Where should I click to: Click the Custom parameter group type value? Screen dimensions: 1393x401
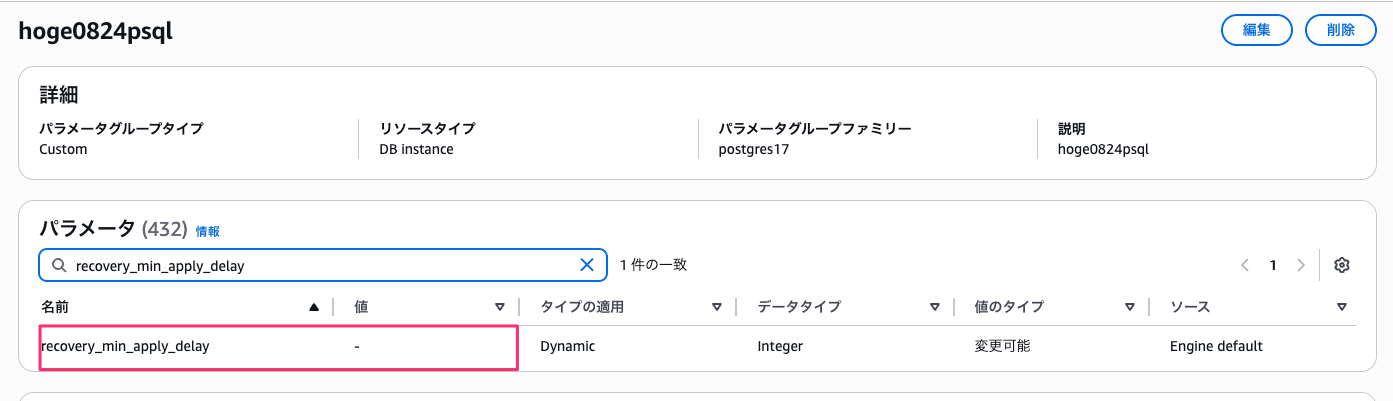tap(63, 149)
